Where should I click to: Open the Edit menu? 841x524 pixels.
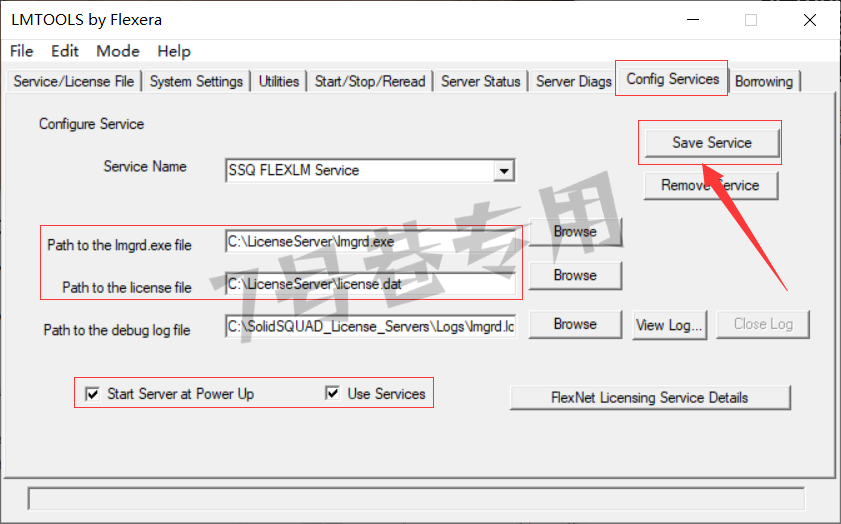click(65, 51)
